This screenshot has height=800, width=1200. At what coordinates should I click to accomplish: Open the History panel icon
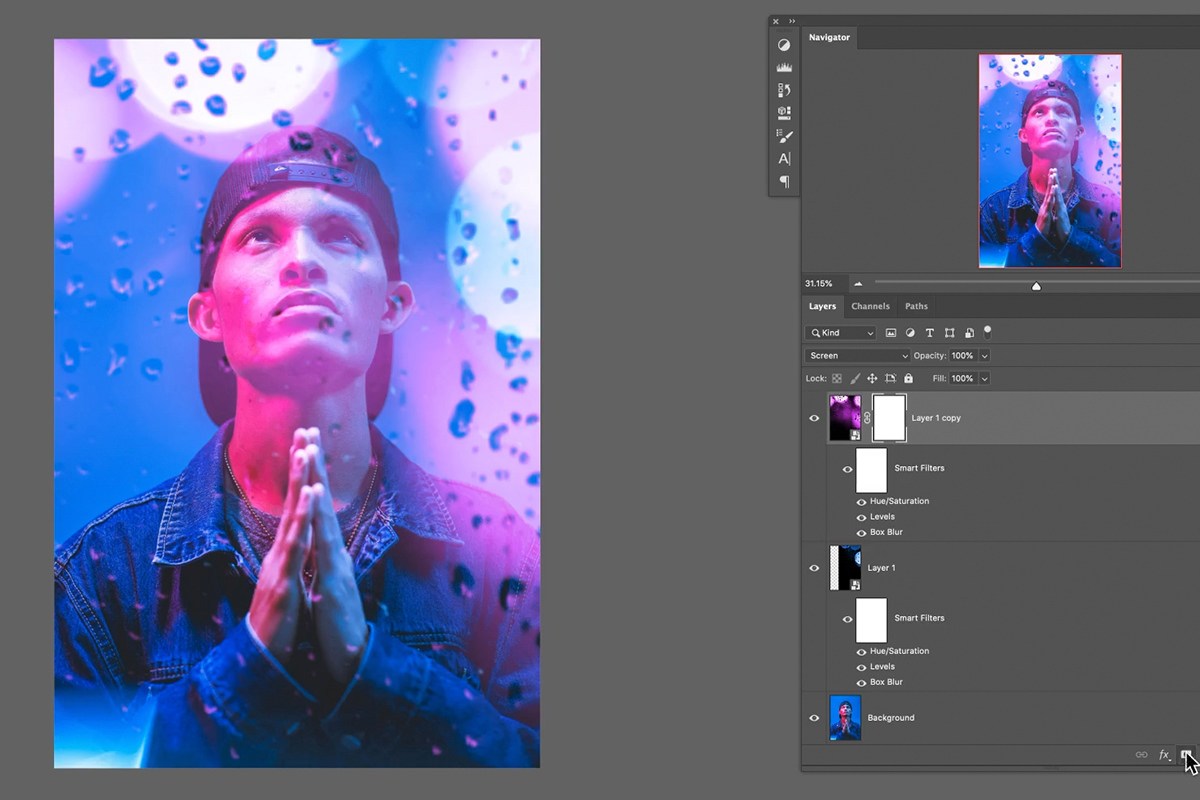[784, 90]
